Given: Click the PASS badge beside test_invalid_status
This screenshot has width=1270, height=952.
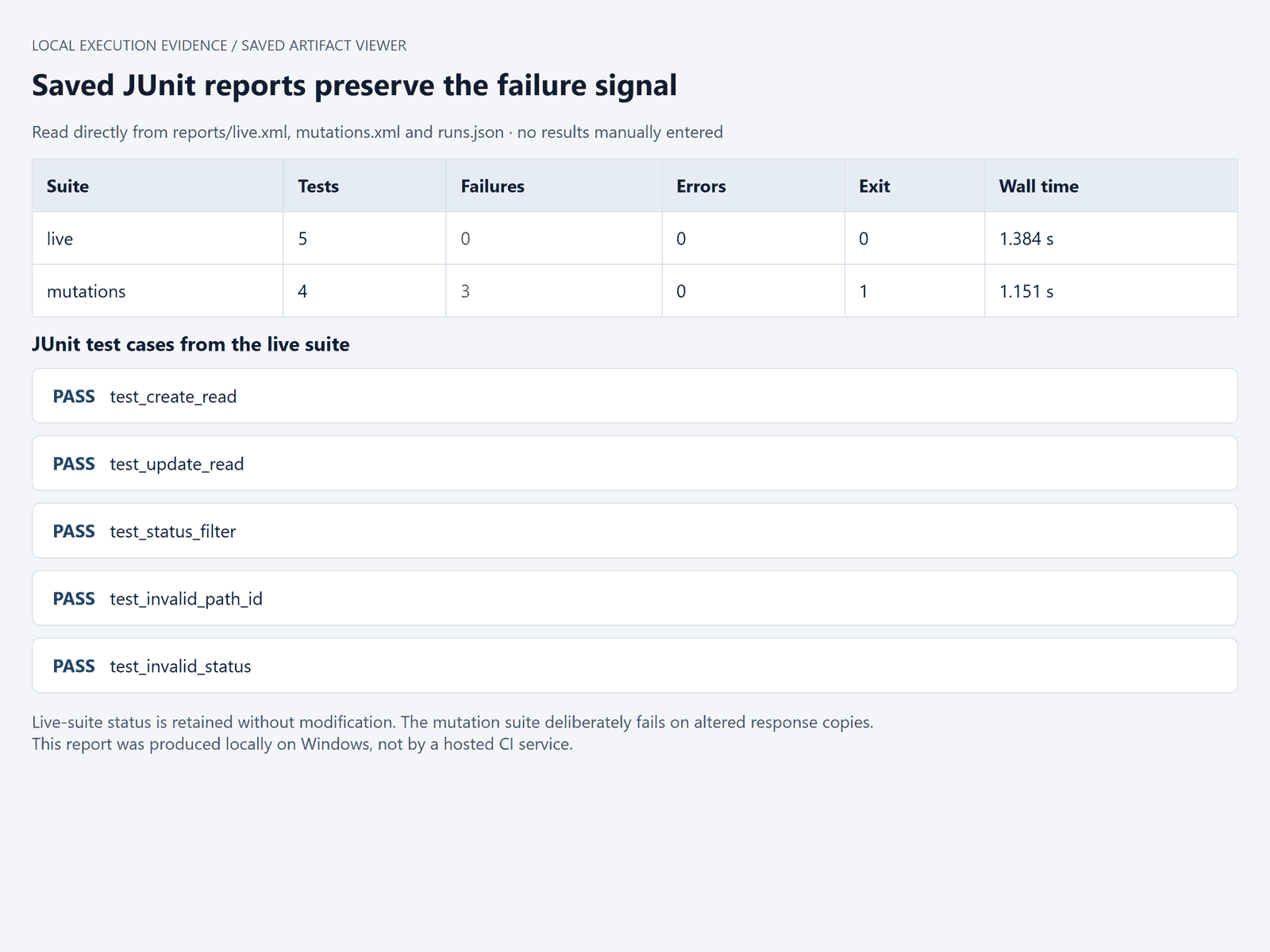Looking at the screenshot, I should 74,666.
